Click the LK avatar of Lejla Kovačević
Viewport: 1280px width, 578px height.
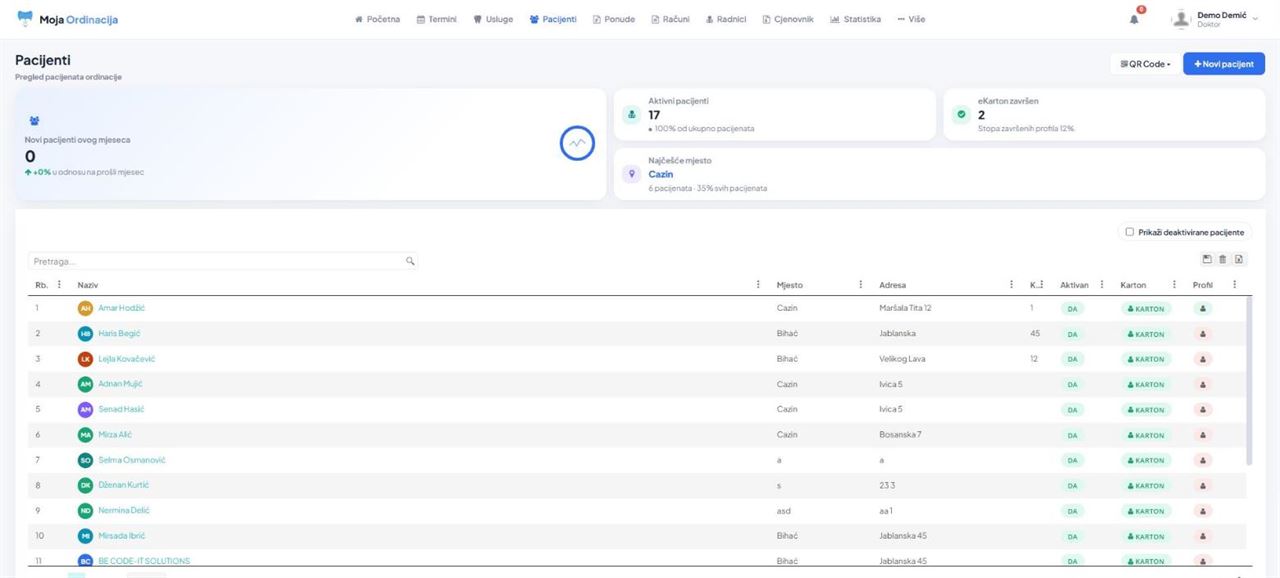[85, 359]
